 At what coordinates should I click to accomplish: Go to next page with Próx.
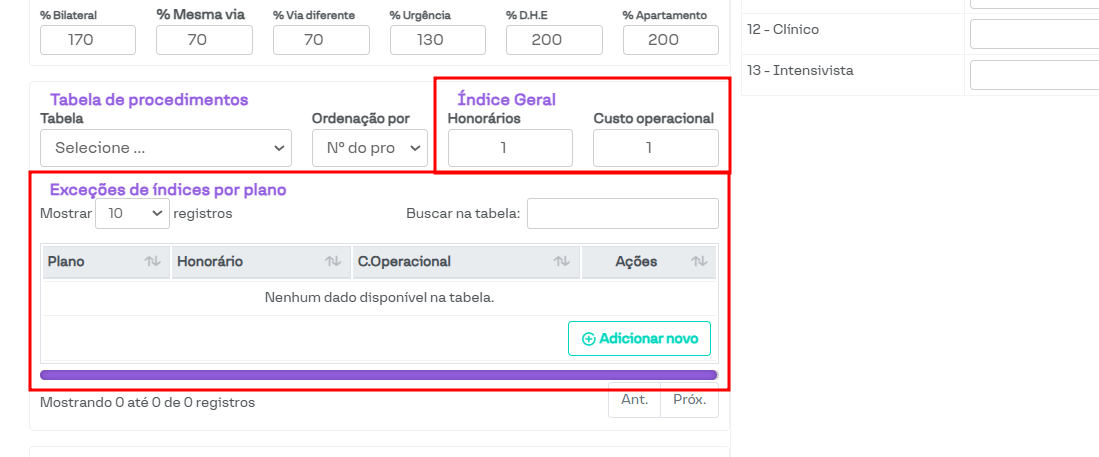tap(689, 400)
